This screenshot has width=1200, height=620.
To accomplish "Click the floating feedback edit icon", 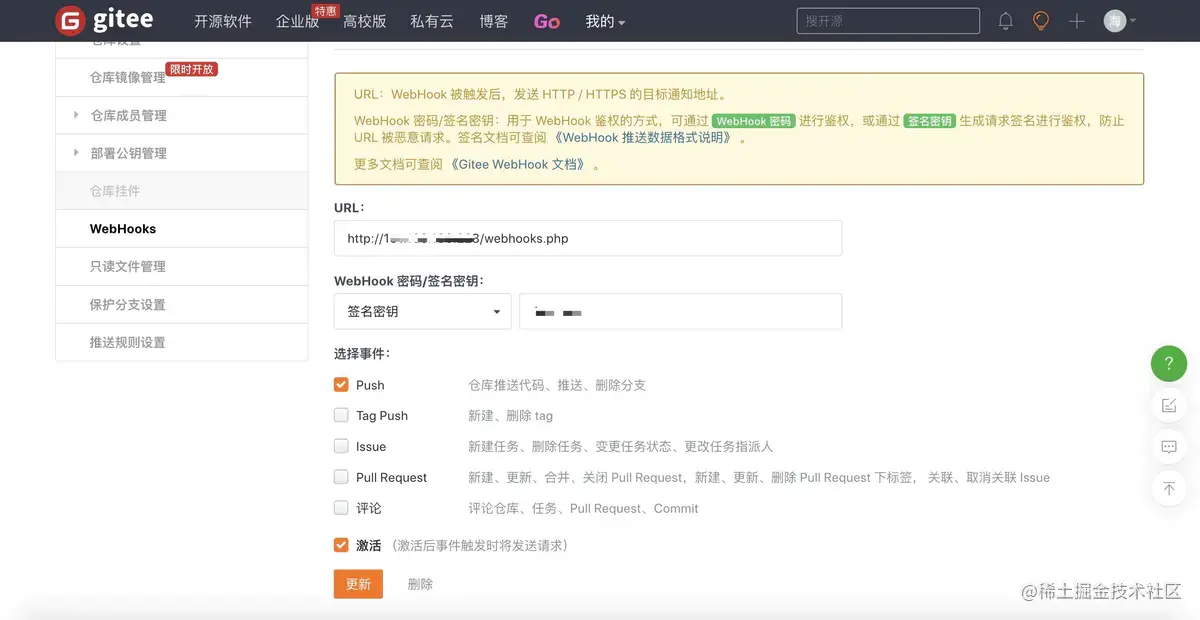I will pos(1169,405).
